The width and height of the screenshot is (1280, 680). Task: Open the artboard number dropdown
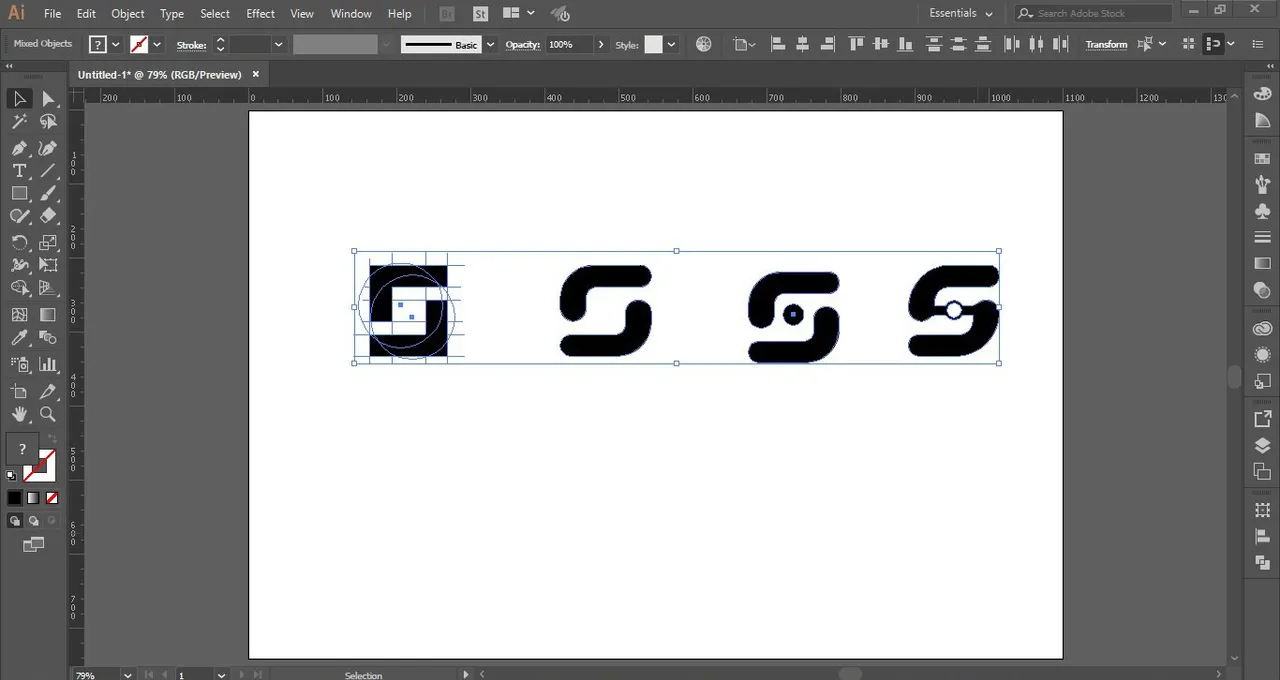pos(221,675)
